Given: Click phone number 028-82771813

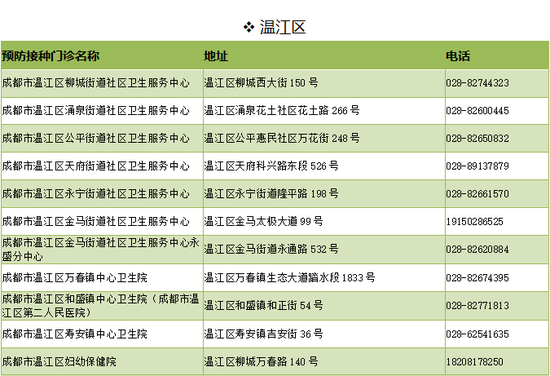Looking at the screenshot, I should point(477,306).
